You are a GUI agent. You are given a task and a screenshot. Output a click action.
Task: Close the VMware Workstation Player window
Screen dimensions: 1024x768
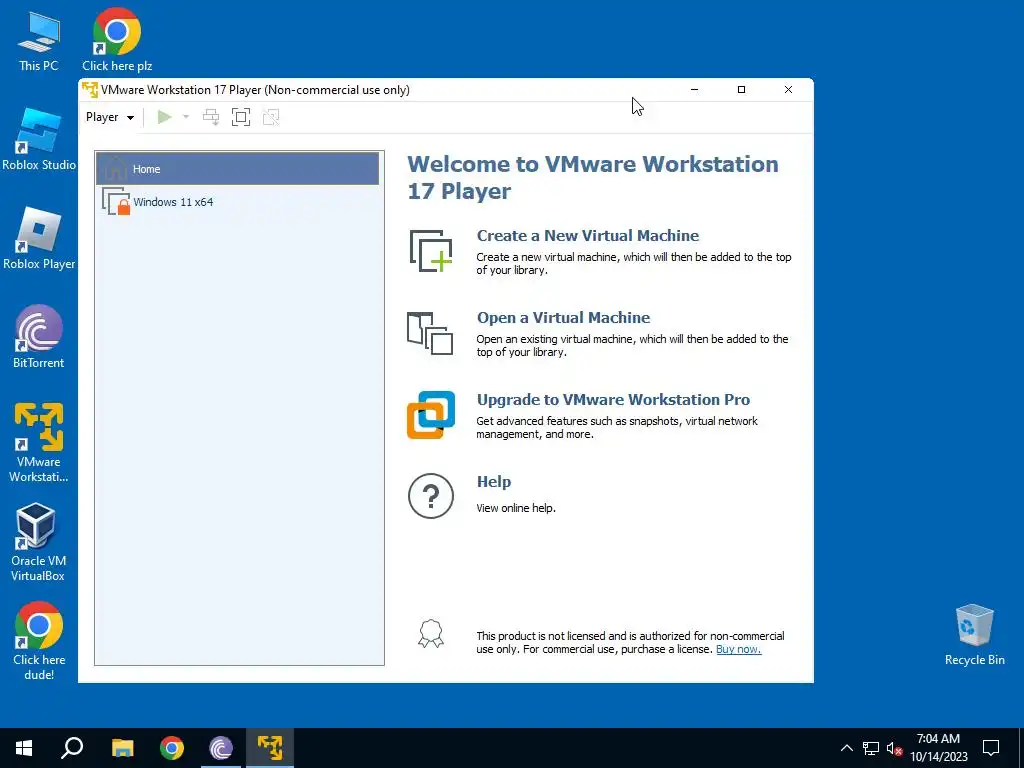(x=788, y=89)
